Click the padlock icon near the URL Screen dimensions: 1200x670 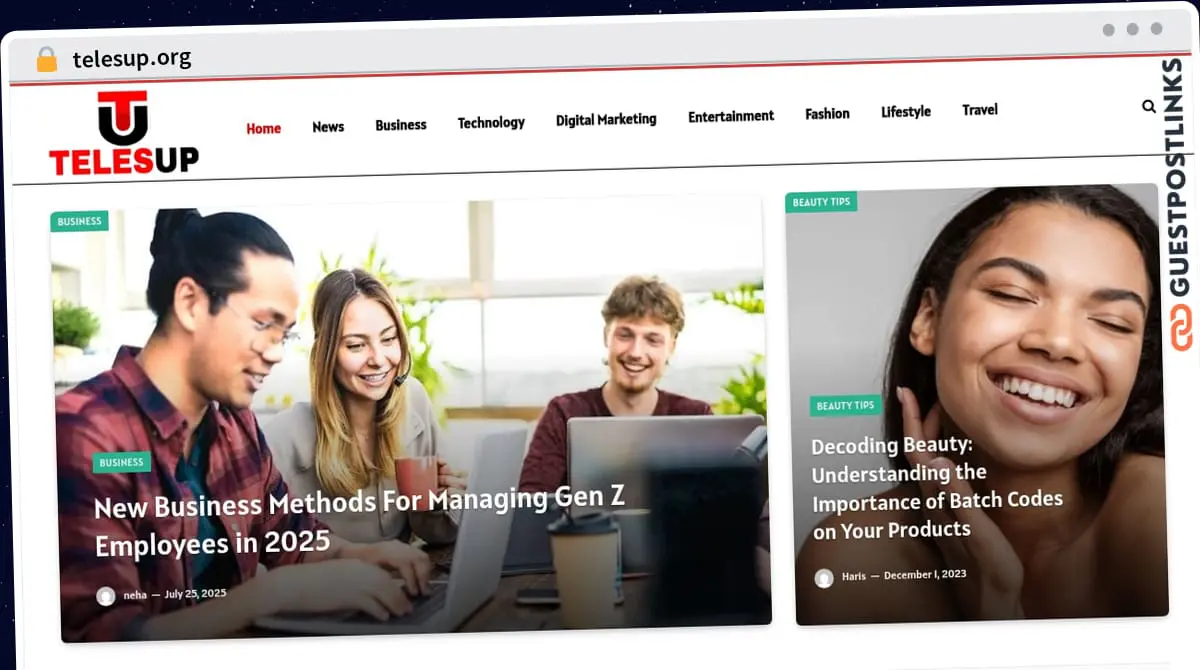[x=47, y=59]
